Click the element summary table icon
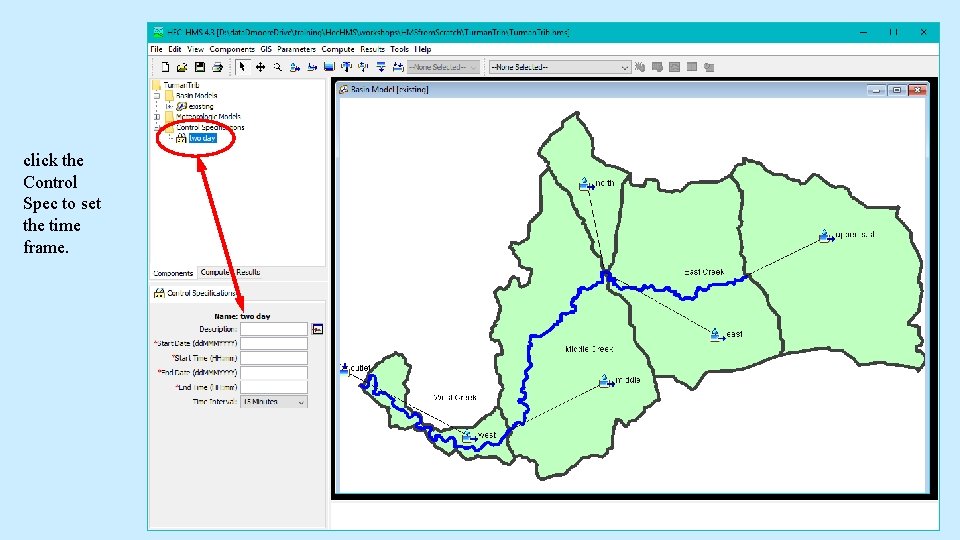This screenshot has height=540, width=960. pos(692,67)
